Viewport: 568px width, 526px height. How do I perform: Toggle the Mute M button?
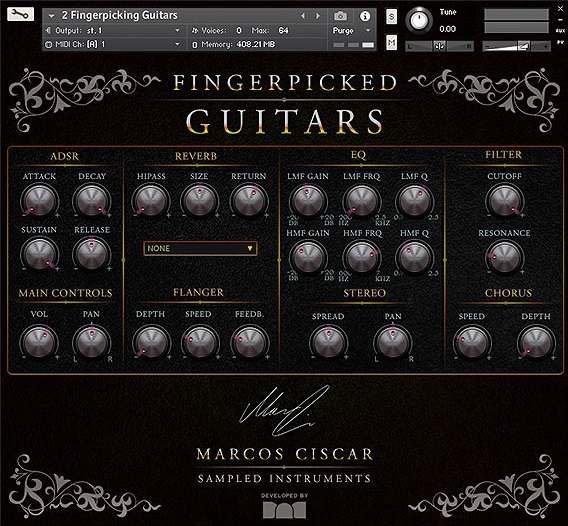(391, 43)
